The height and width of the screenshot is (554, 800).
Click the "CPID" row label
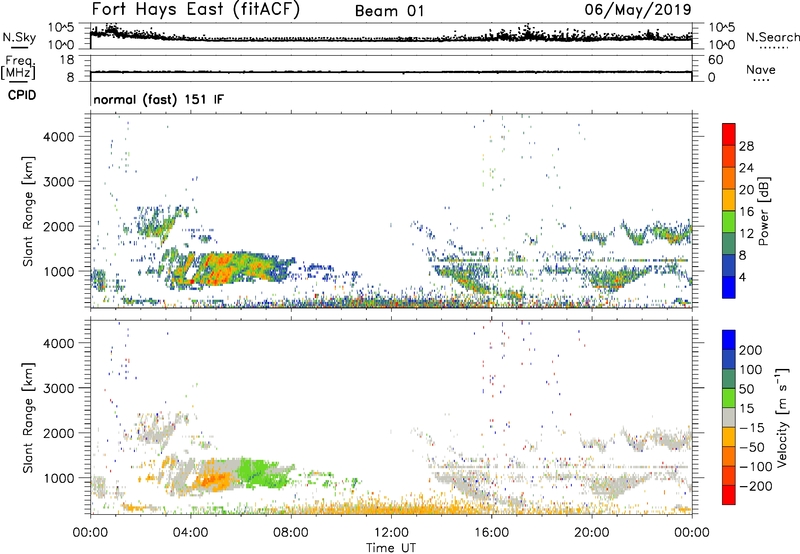tap(22, 95)
